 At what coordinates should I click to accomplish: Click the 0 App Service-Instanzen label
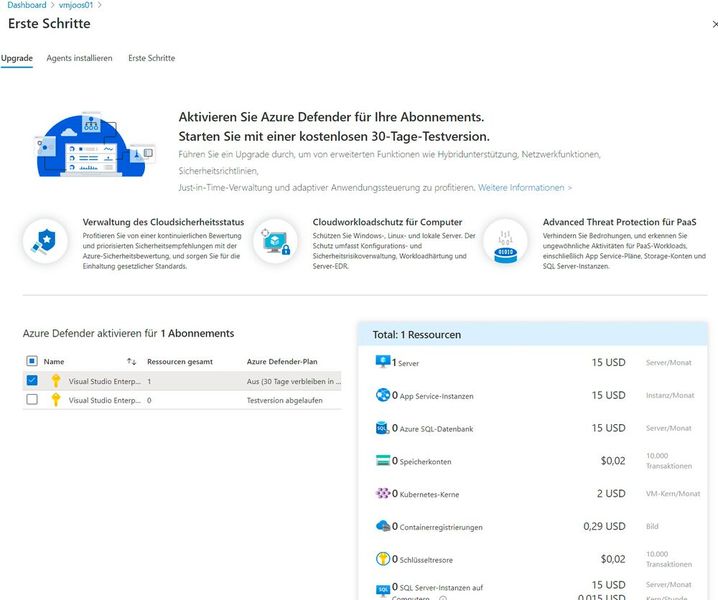click(x=433, y=396)
